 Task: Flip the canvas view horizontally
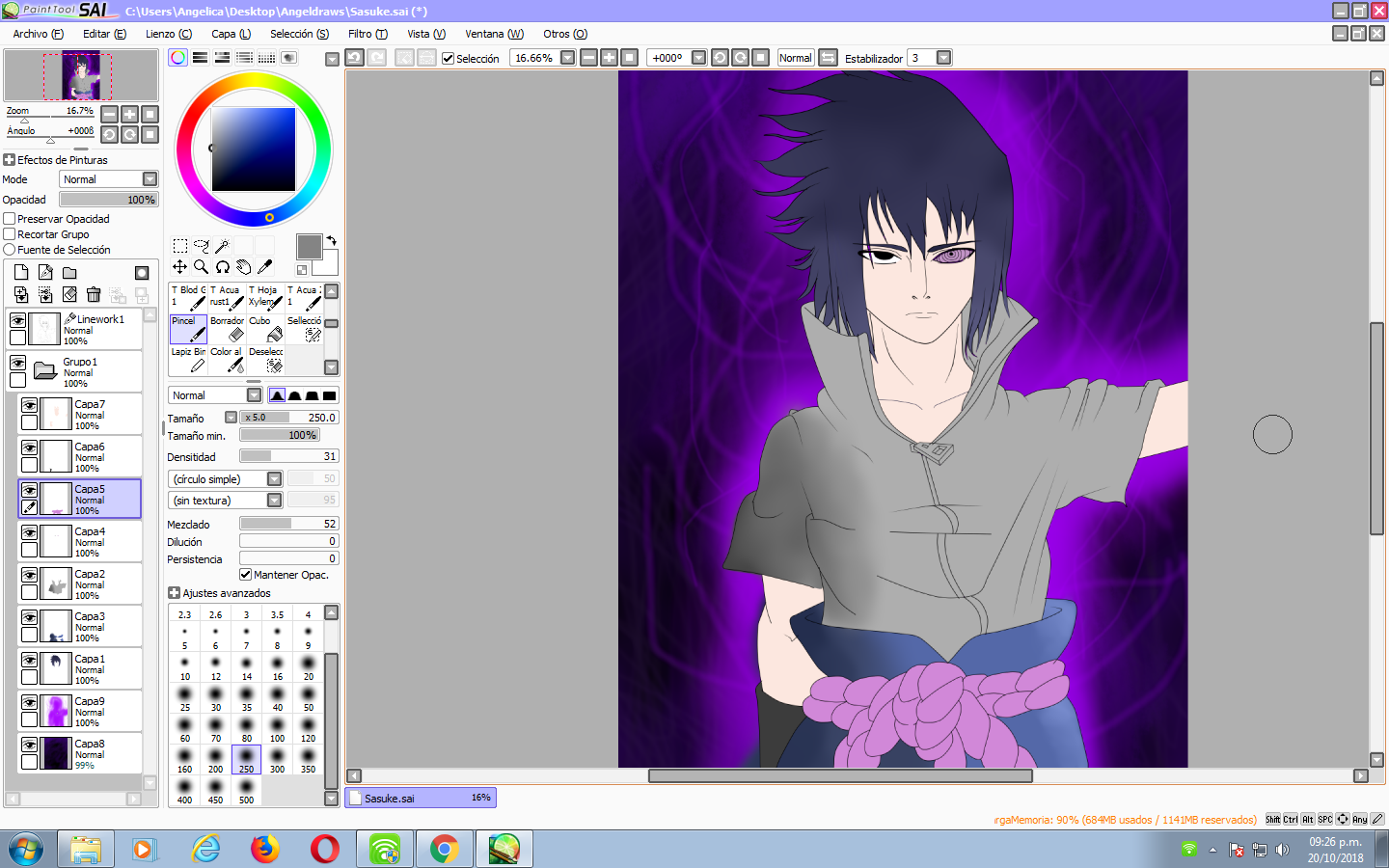tap(828, 58)
